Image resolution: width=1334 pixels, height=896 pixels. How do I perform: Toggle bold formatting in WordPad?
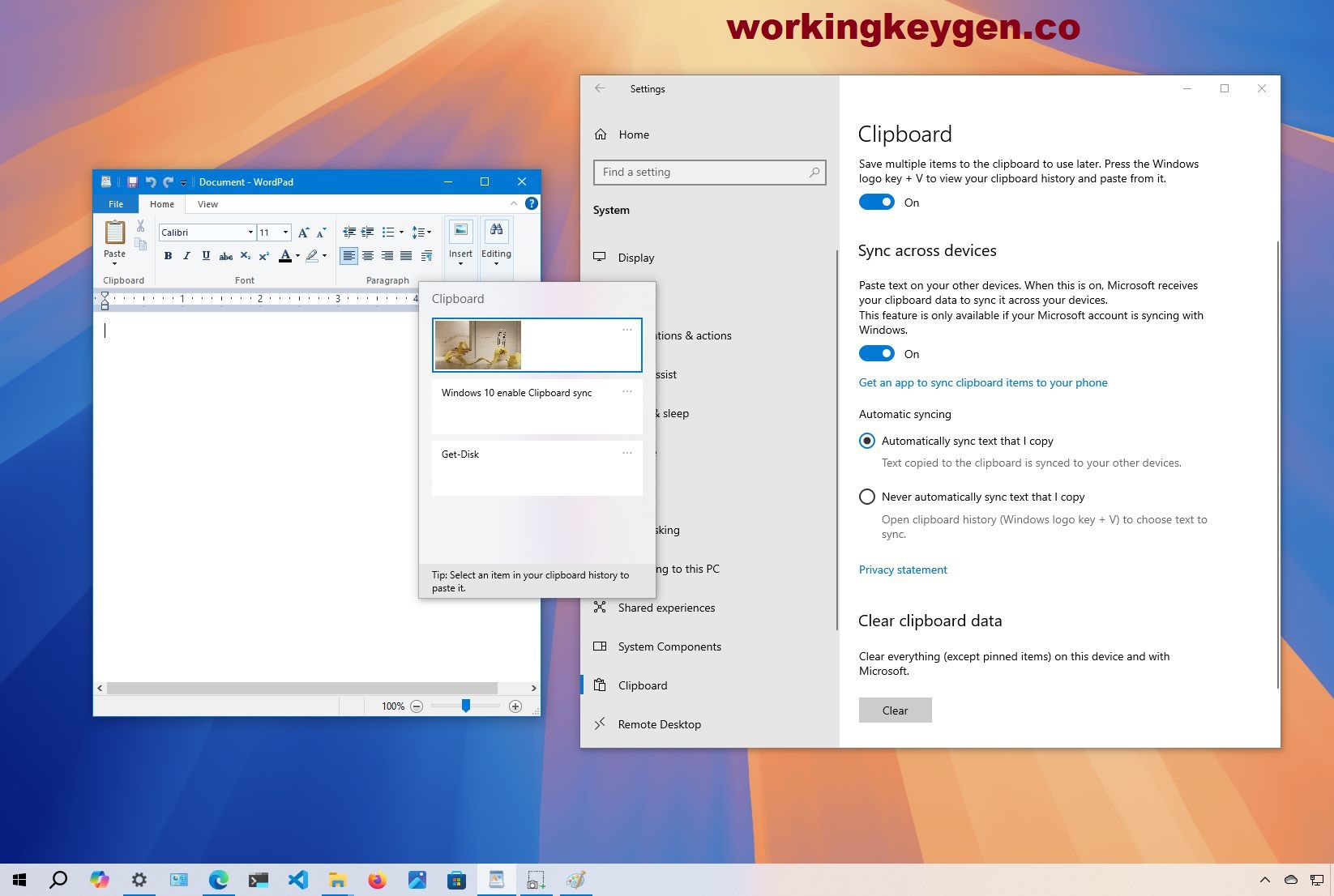pos(168,257)
